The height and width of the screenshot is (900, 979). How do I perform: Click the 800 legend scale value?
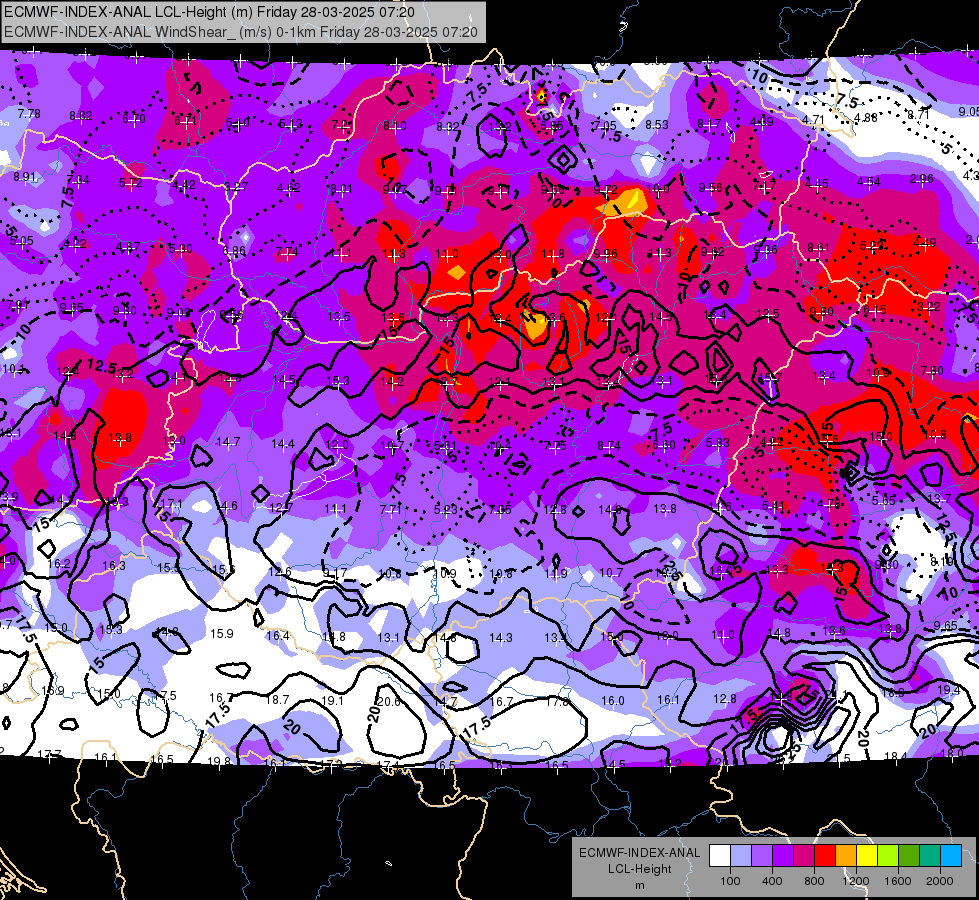tap(814, 881)
